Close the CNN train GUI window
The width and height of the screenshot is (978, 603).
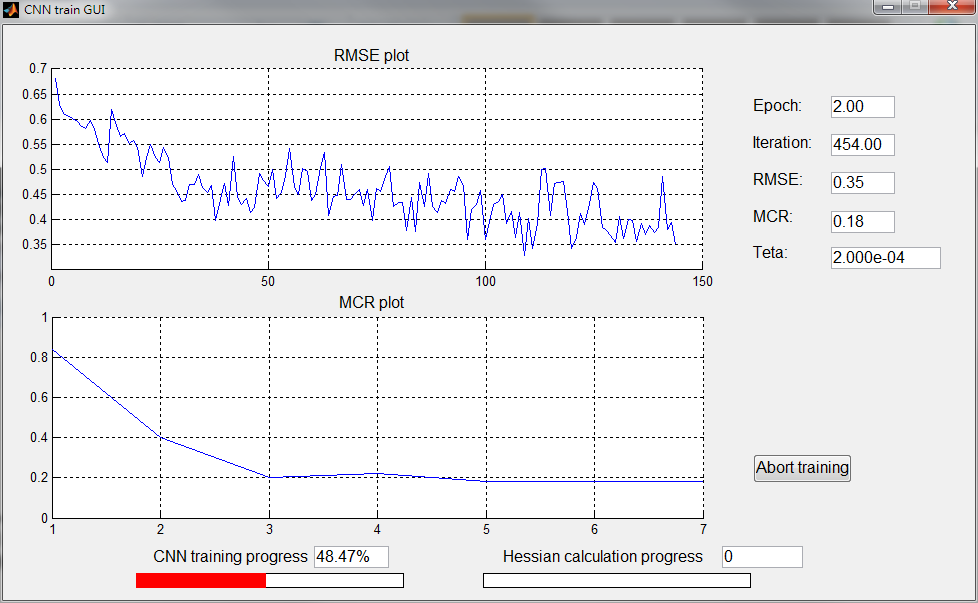coord(952,7)
